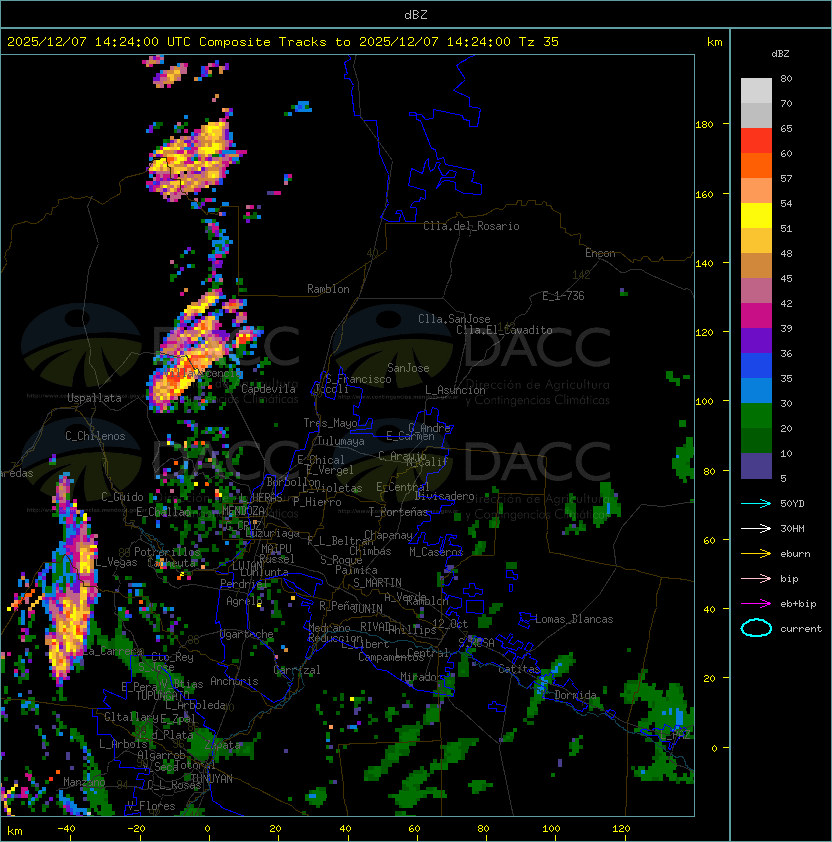Click the cyan 50YD arrow legend icon
832x842 pixels.
pos(756,503)
